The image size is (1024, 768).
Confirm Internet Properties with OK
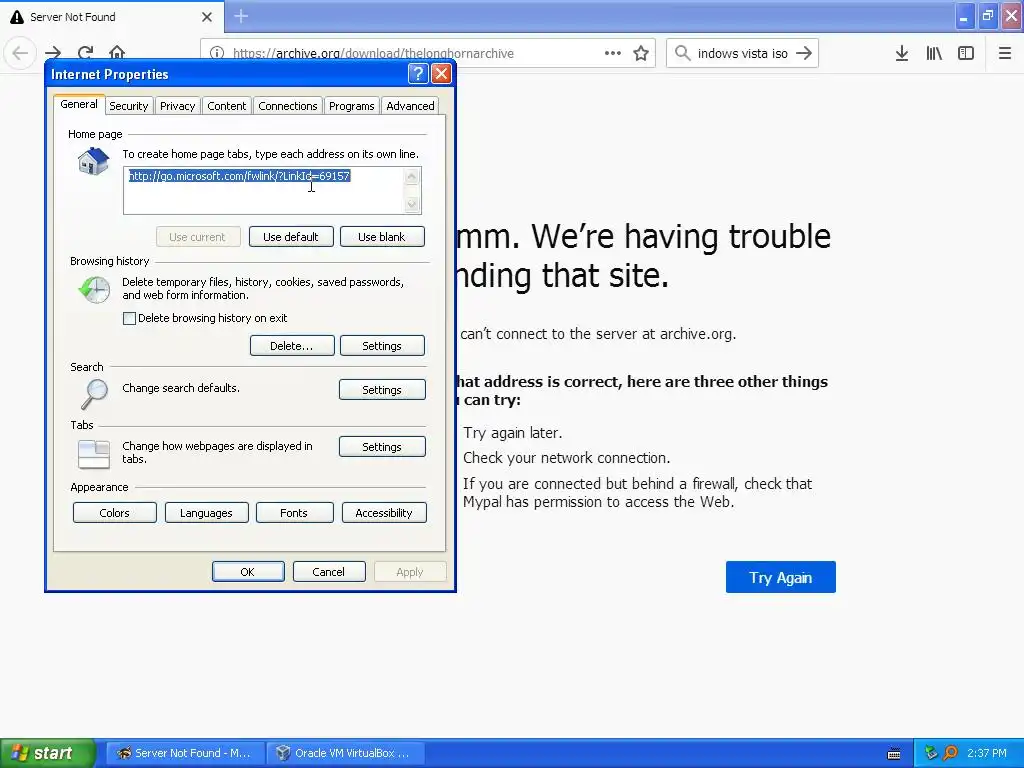(x=248, y=572)
